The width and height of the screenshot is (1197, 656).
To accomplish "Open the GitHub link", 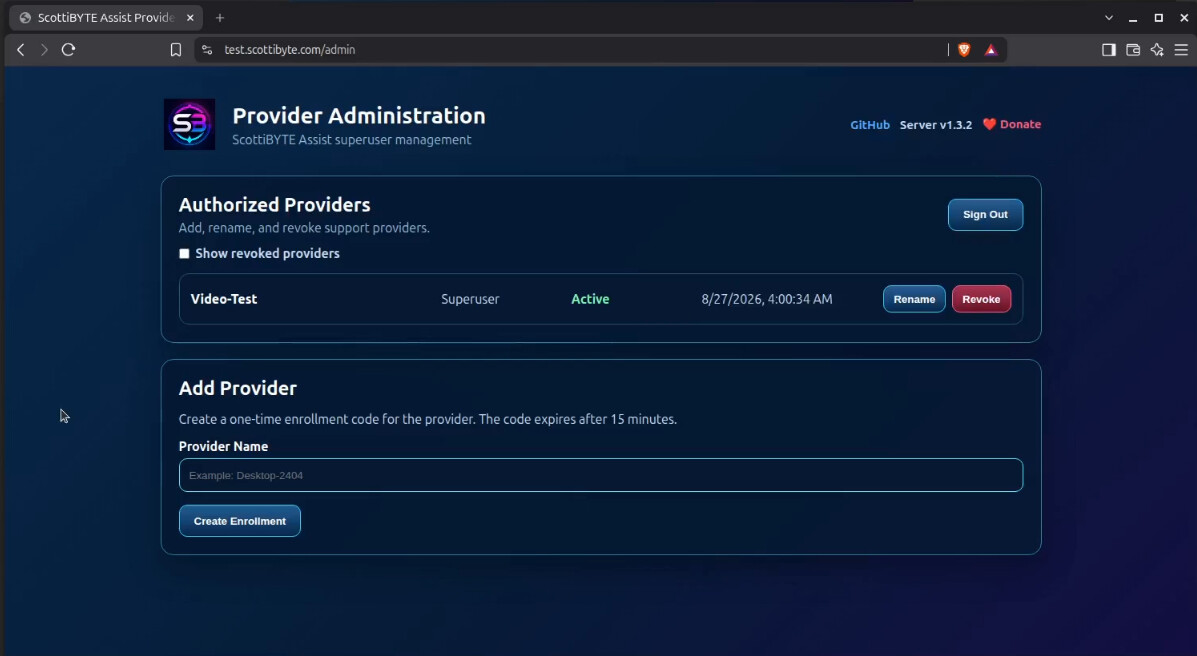I will (x=870, y=124).
